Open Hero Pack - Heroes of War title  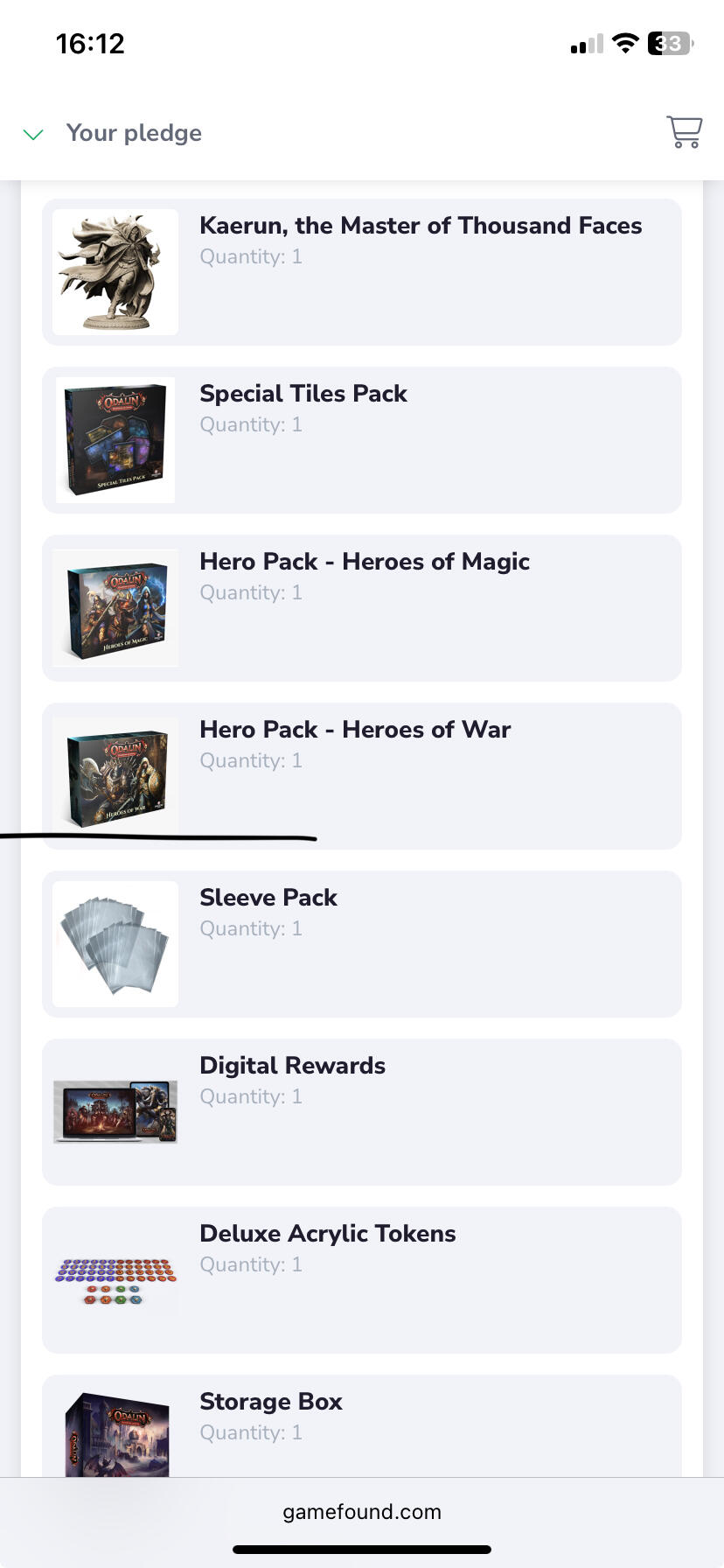(355, 730)
